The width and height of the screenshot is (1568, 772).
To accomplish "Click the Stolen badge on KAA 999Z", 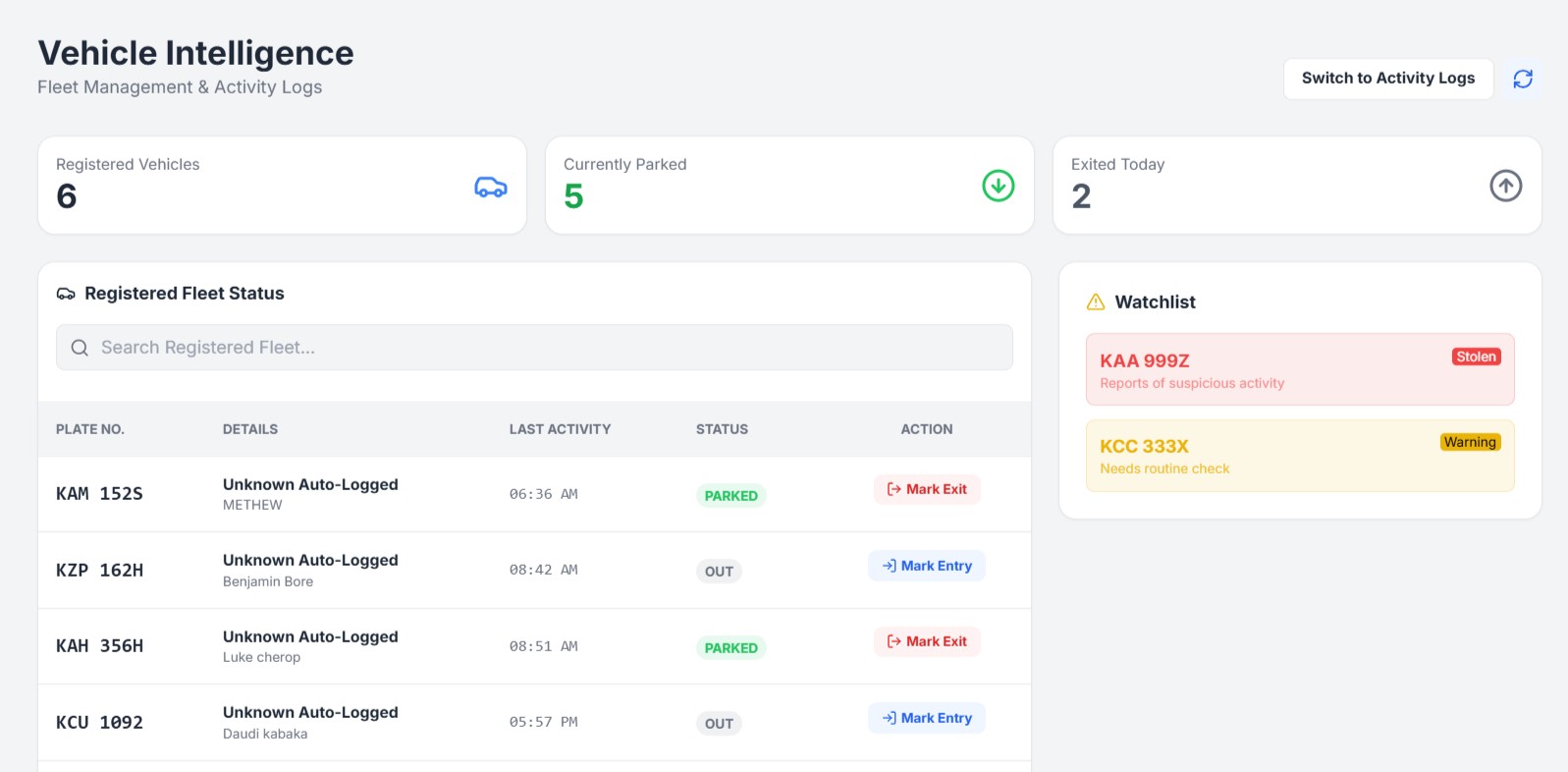I will (x=1476, y=357).
